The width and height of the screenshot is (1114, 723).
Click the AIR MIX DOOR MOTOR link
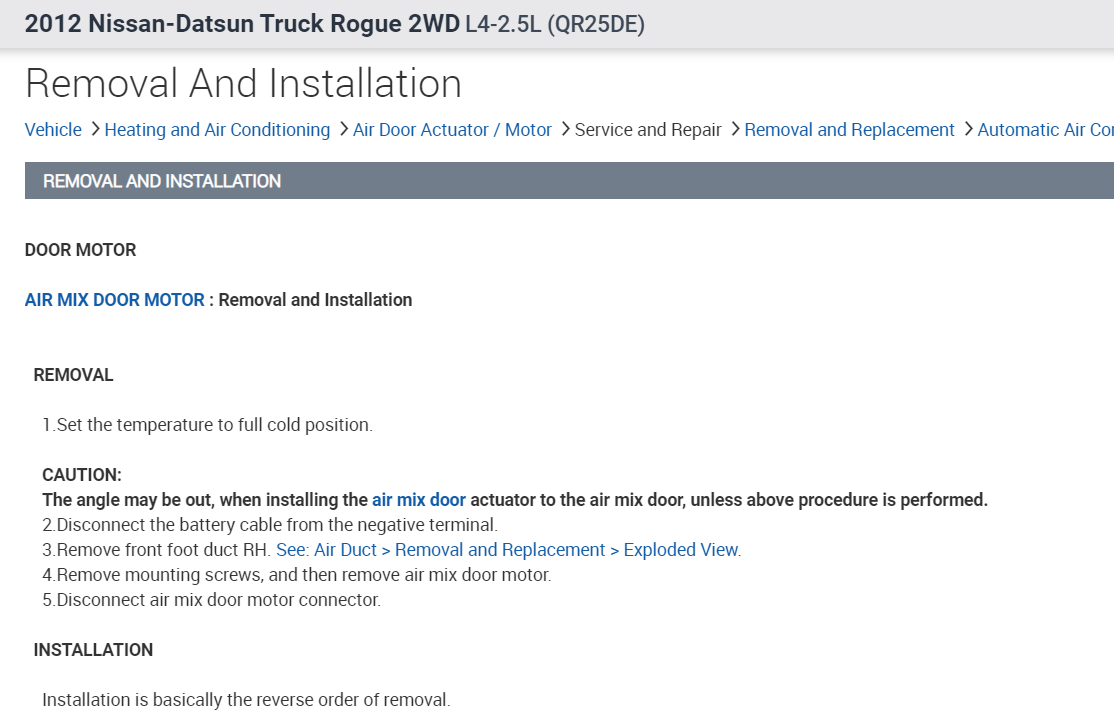click(x=114, y=300)
